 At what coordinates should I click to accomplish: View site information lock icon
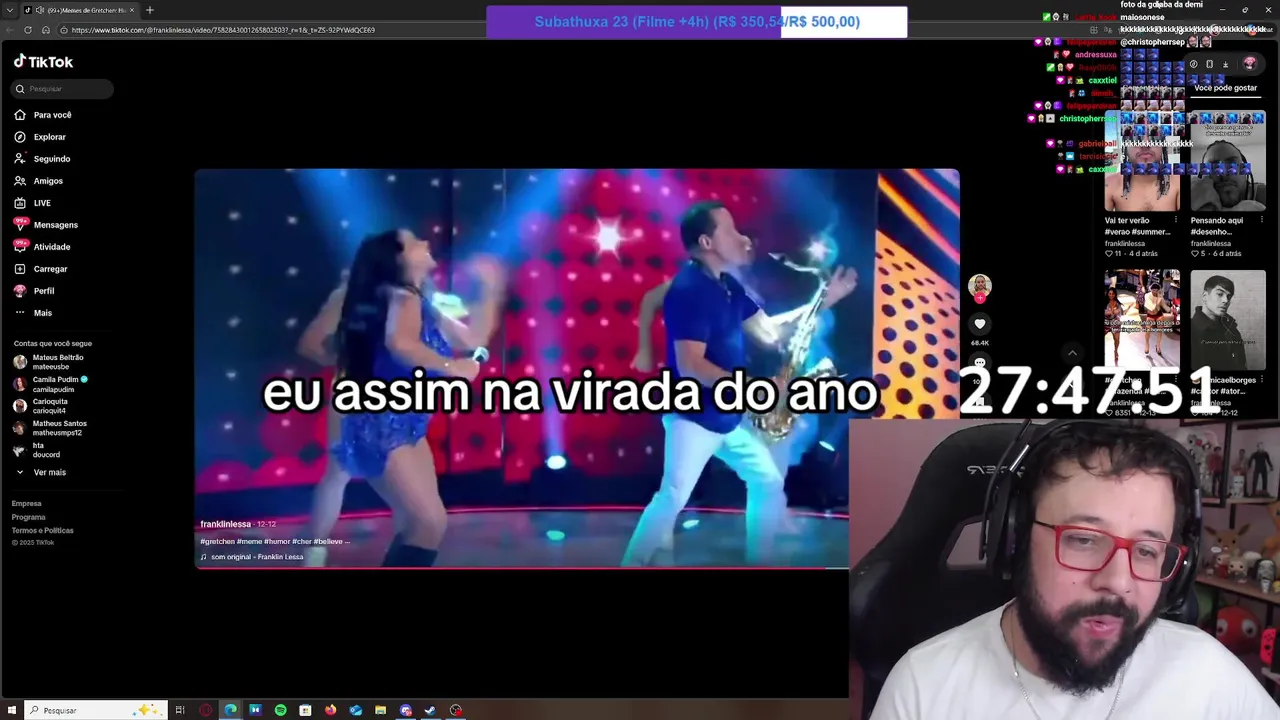(x=64, y=30)
